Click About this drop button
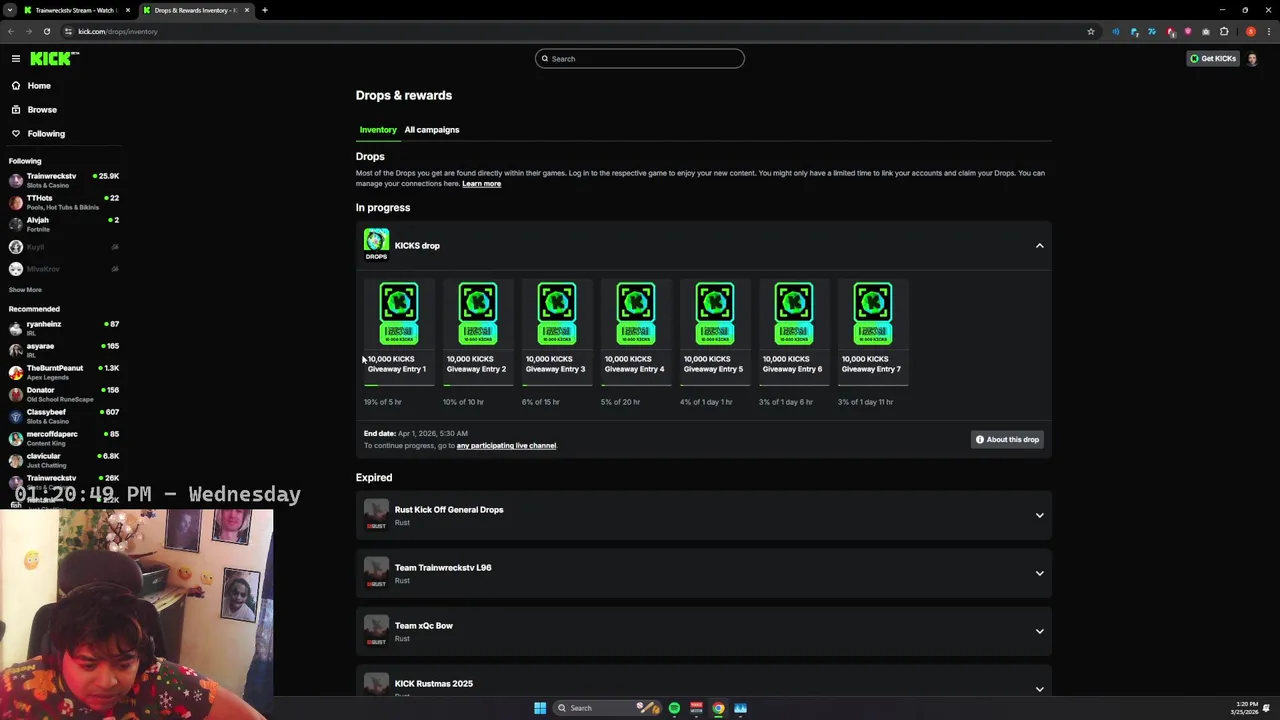Screen dimensions: 1280x720 pos(1007,439)
